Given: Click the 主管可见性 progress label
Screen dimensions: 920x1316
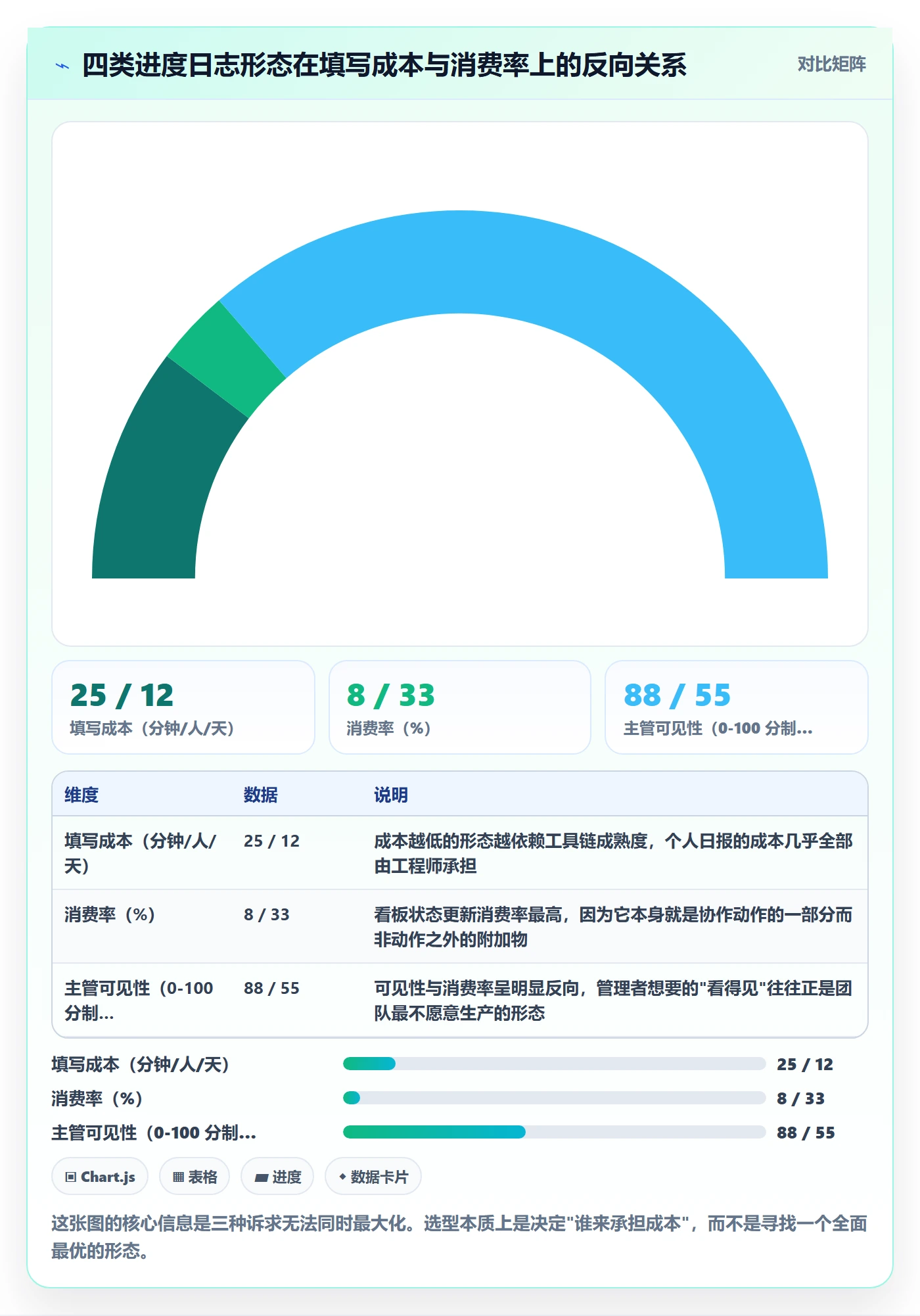Looking at the screenshot, I should coord(154,1133).
